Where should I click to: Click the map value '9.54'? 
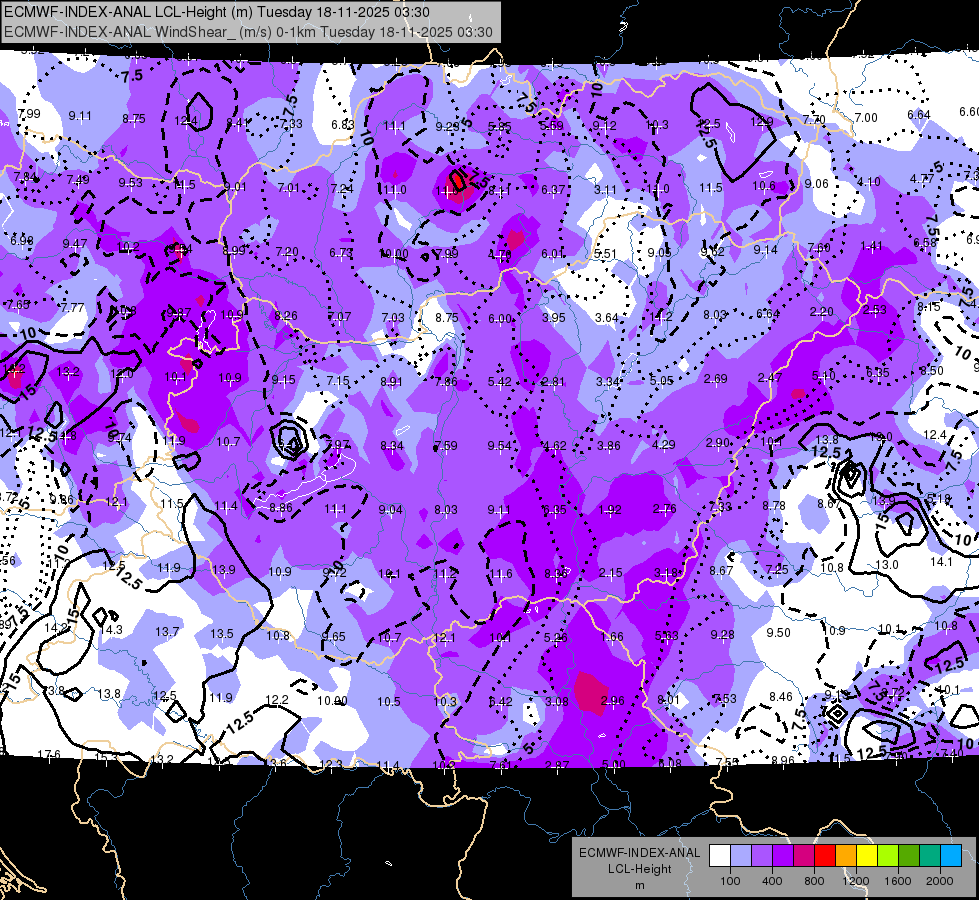point(499,445)
